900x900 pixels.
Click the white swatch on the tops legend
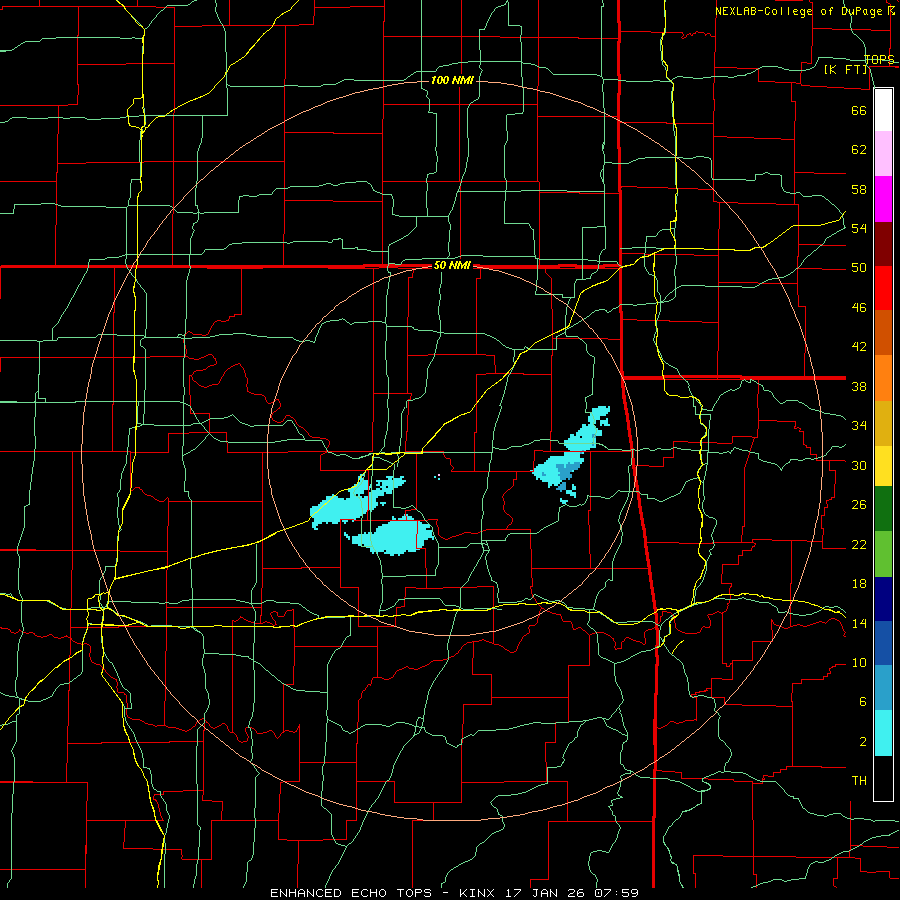click(883, 110)
